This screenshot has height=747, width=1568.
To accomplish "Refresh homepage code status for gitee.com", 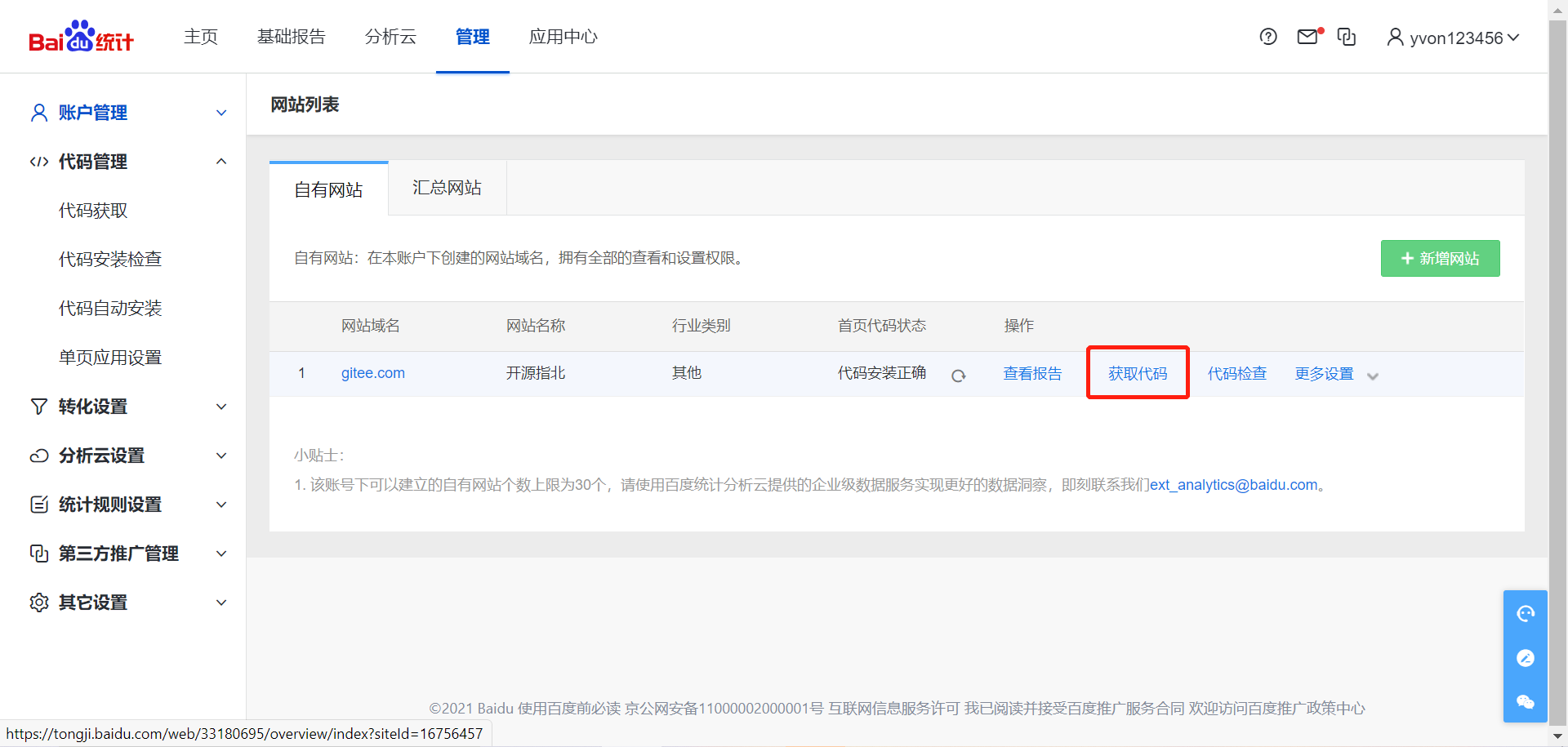I will click(x=959, y=376).
